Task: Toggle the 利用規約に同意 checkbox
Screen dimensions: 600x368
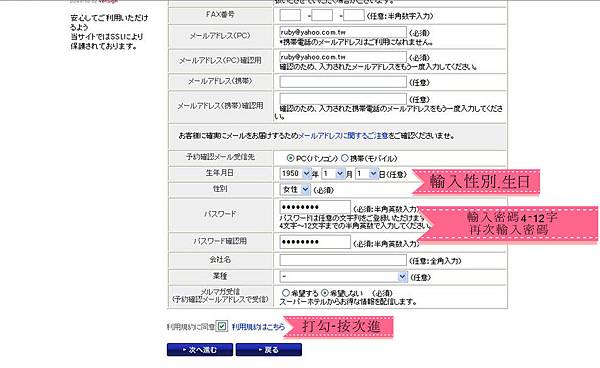Action: point(222,326)
